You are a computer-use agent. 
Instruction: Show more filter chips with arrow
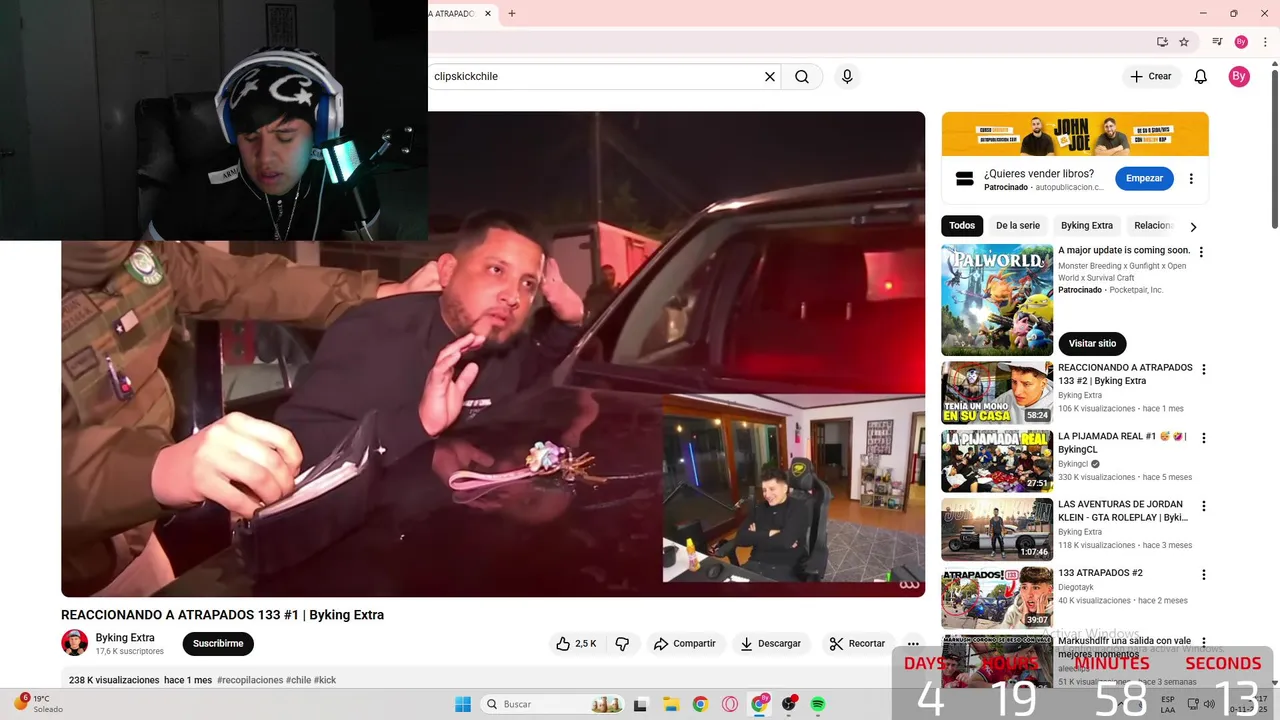1193,227
